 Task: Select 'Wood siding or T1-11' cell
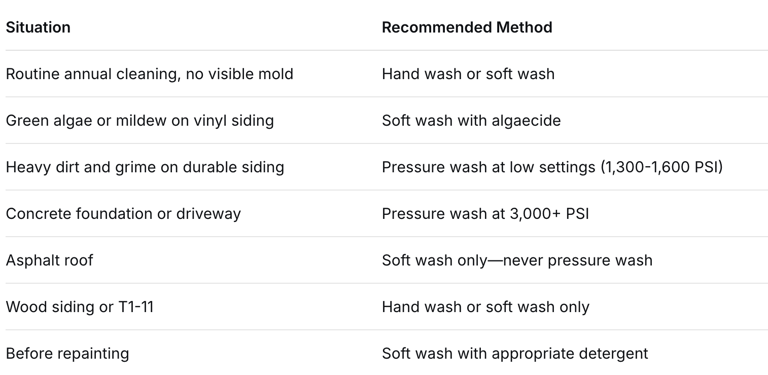tap(80, 307)
